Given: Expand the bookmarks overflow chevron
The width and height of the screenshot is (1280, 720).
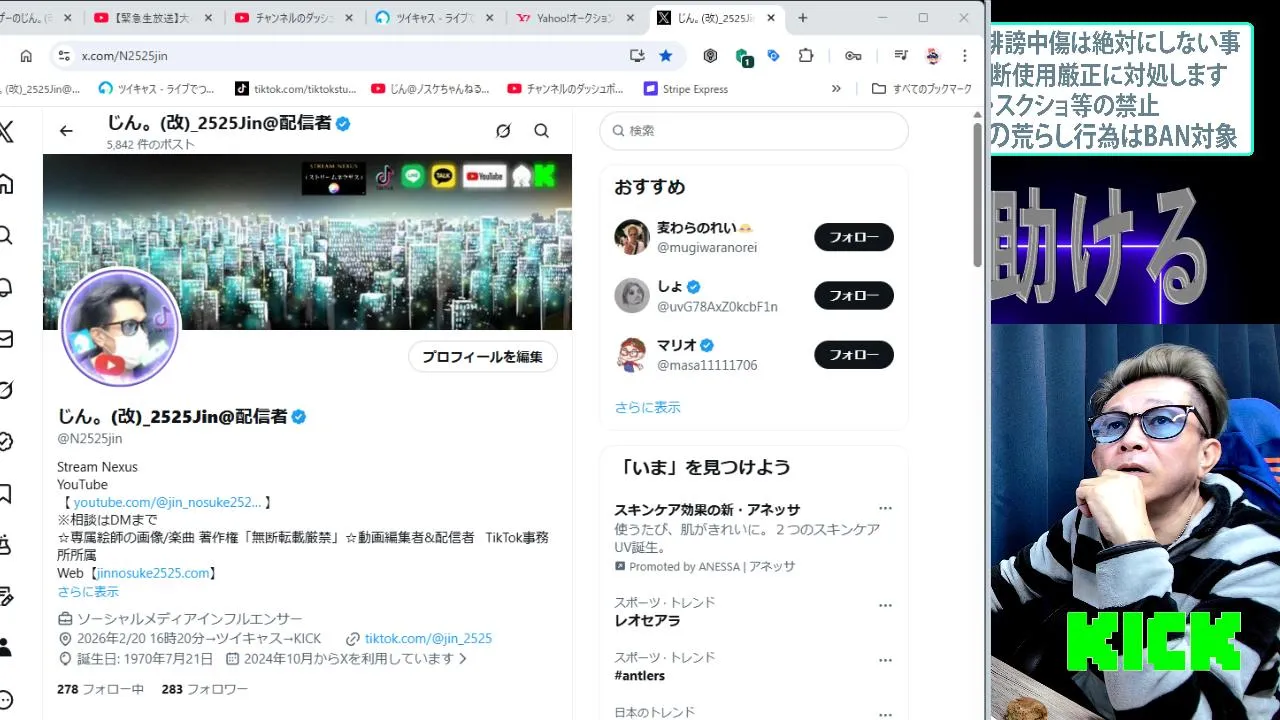Looking at the screenshot, I should (x=836, y=89).
